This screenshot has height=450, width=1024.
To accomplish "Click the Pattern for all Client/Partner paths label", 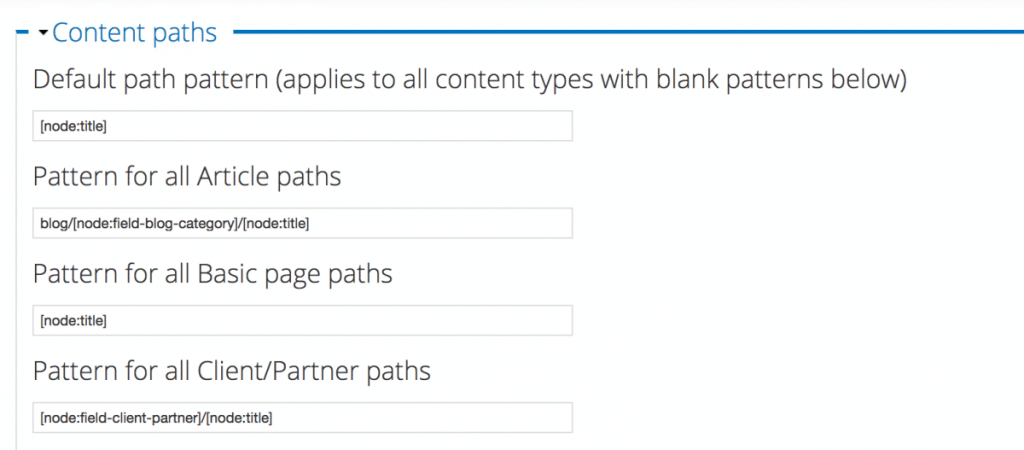I will 231,371.
